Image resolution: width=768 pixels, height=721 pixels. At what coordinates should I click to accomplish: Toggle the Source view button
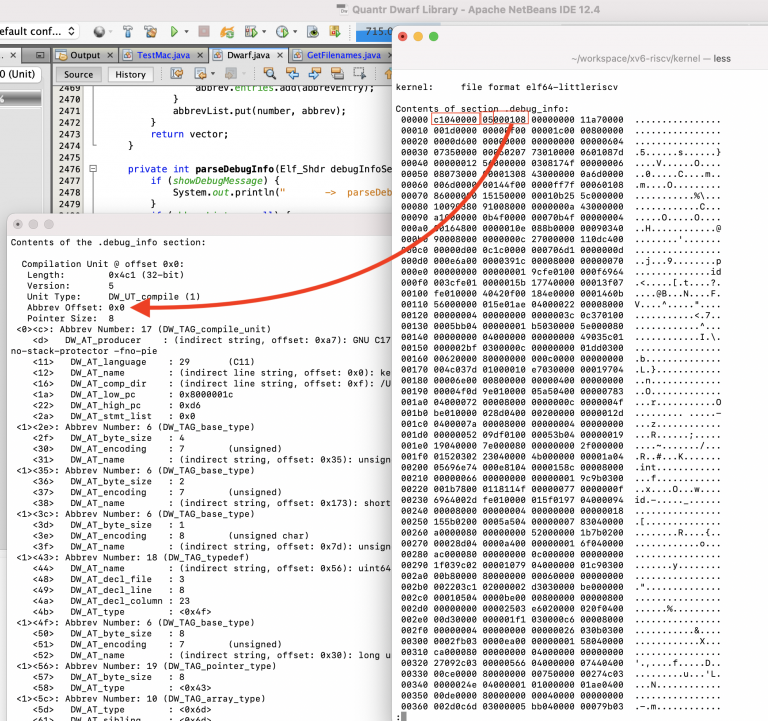pyautogui.click(x=78, y=74)
